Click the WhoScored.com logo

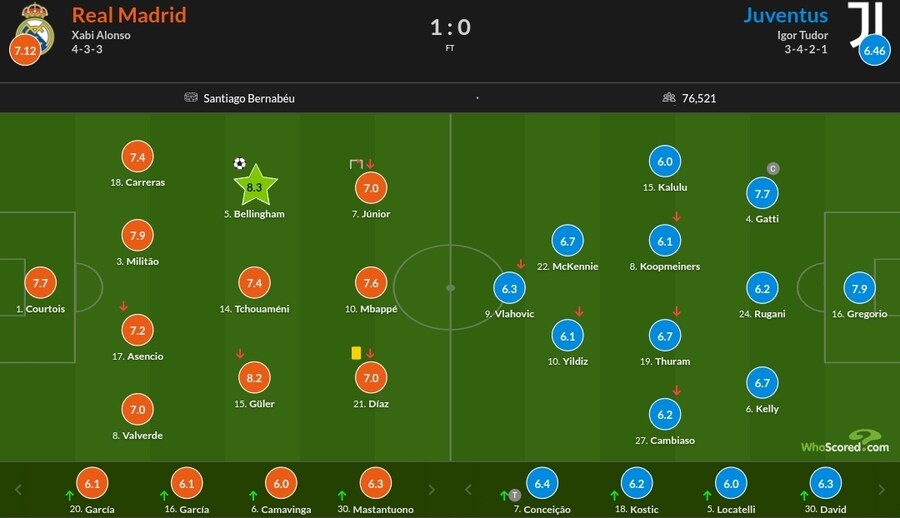[845, 441]
